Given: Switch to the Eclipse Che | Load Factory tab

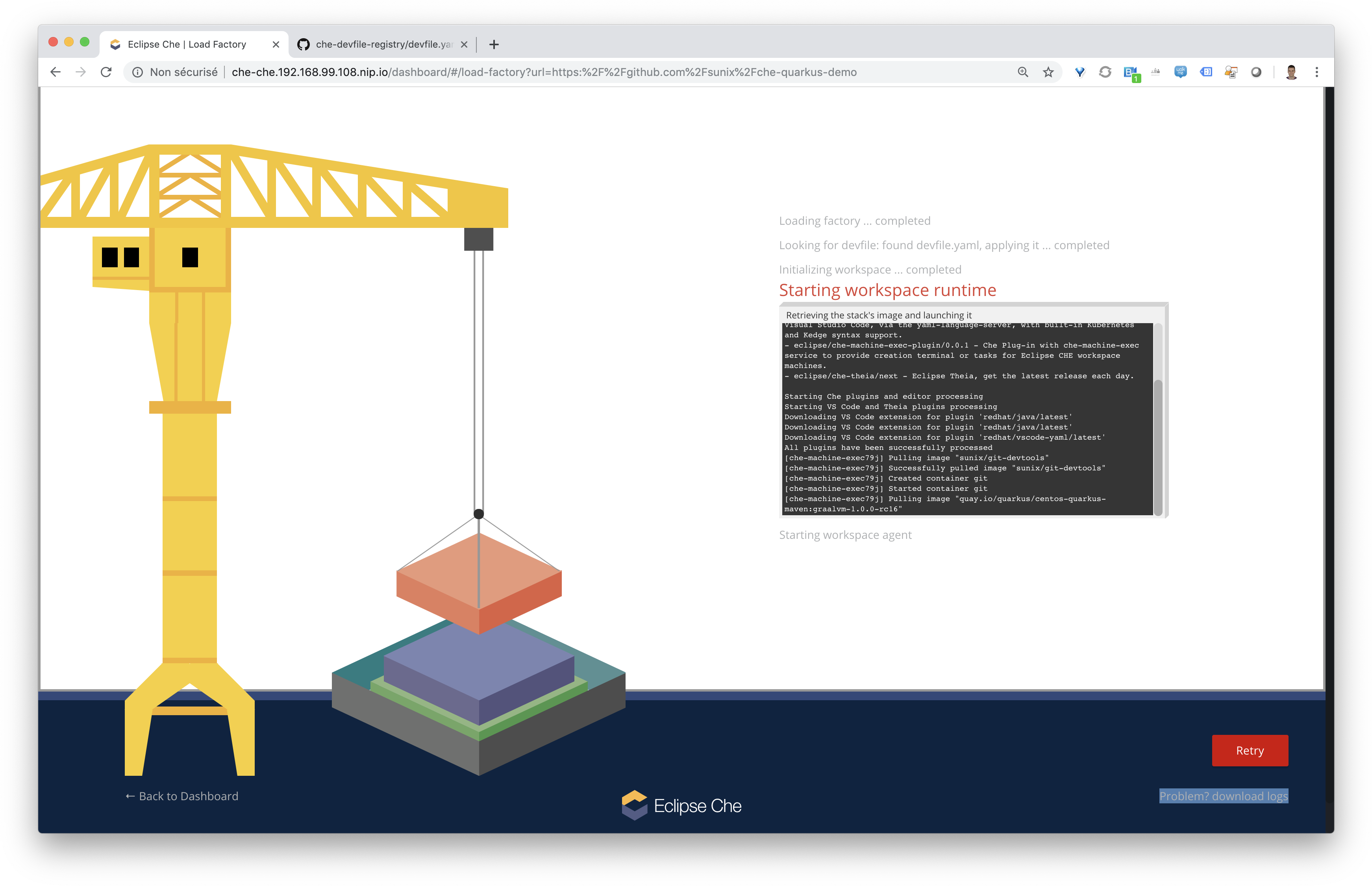Looking at the screenshot, I should (194, 44).
